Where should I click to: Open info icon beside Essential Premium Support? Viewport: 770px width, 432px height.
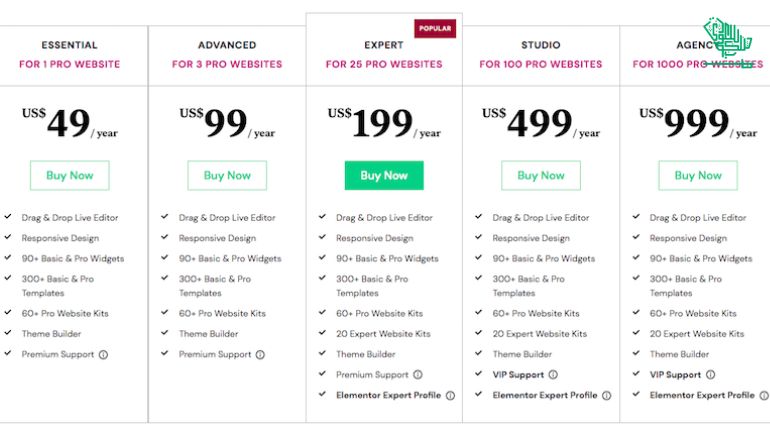[103, 354]
